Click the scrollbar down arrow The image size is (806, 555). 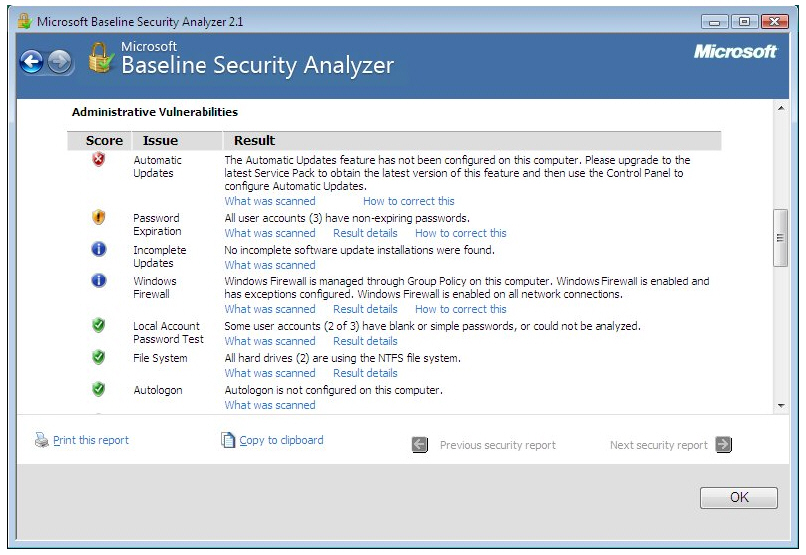(x=781, y=406)
